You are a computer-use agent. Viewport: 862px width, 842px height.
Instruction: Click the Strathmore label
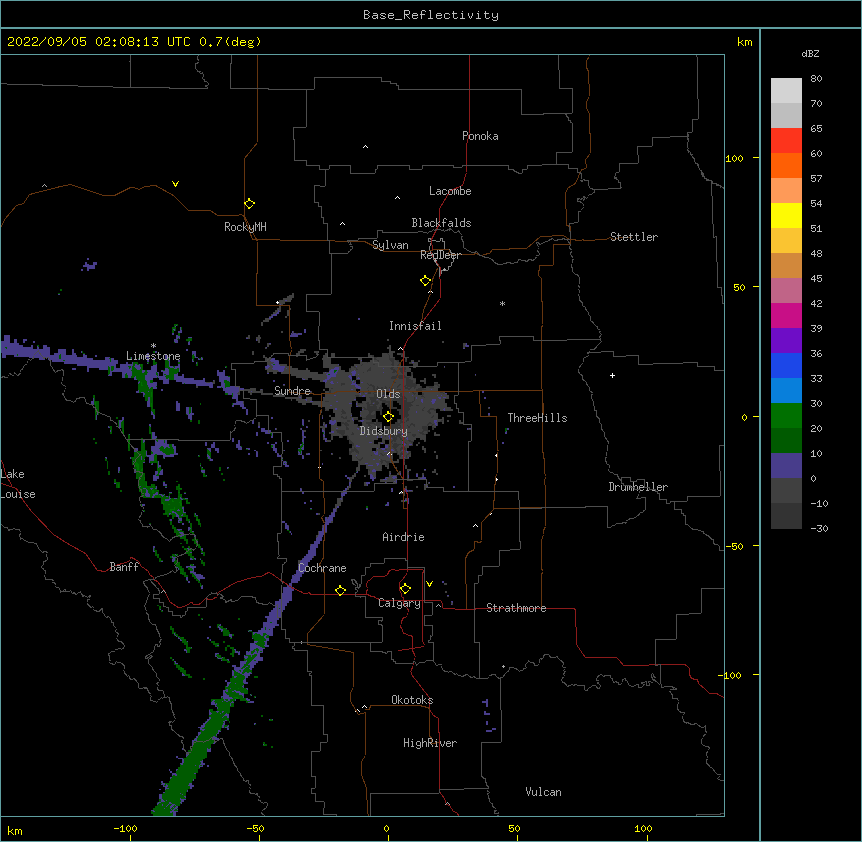516,608
